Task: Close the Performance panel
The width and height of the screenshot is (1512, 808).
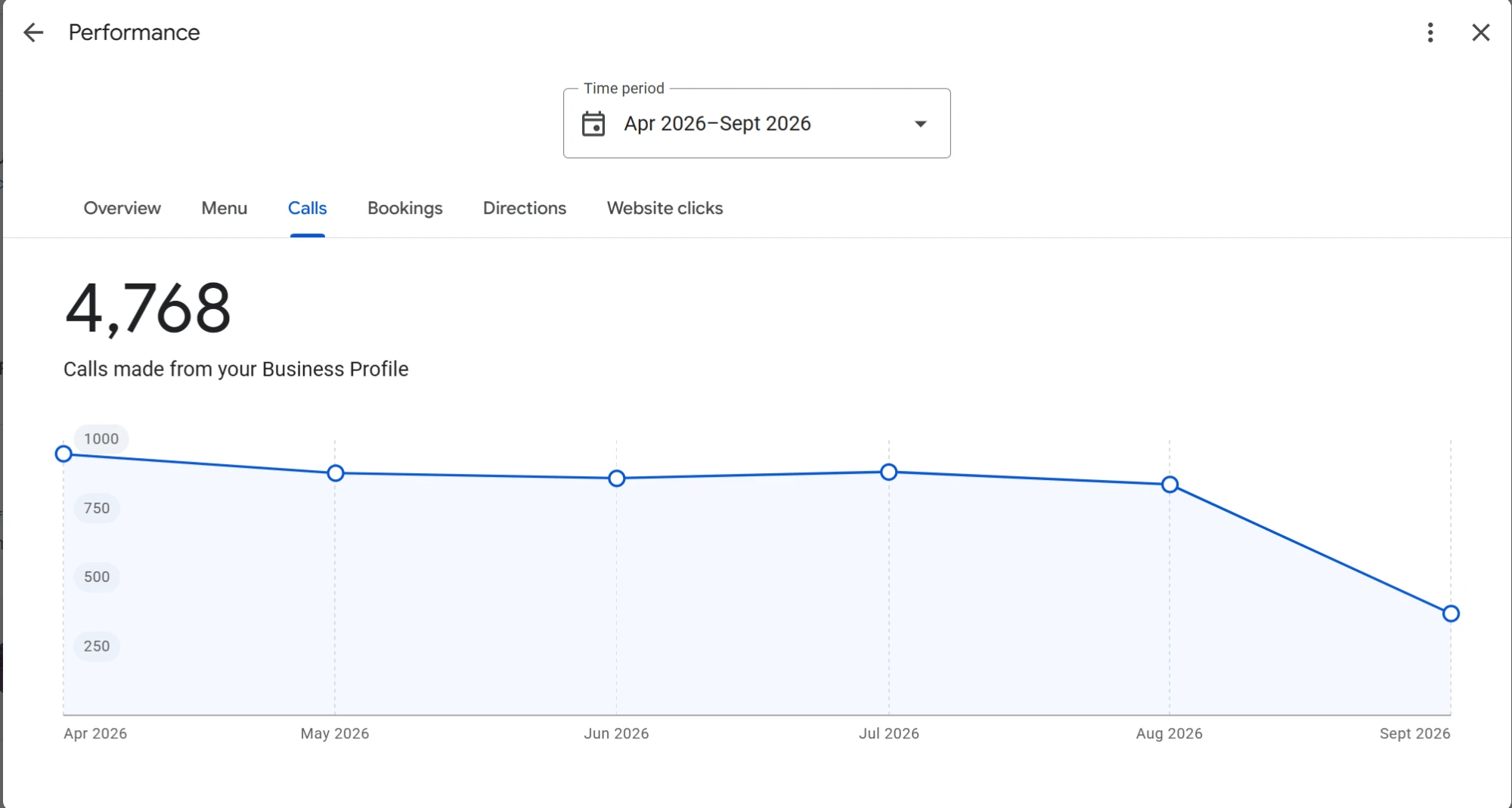Action: [x=1480, y=33]
